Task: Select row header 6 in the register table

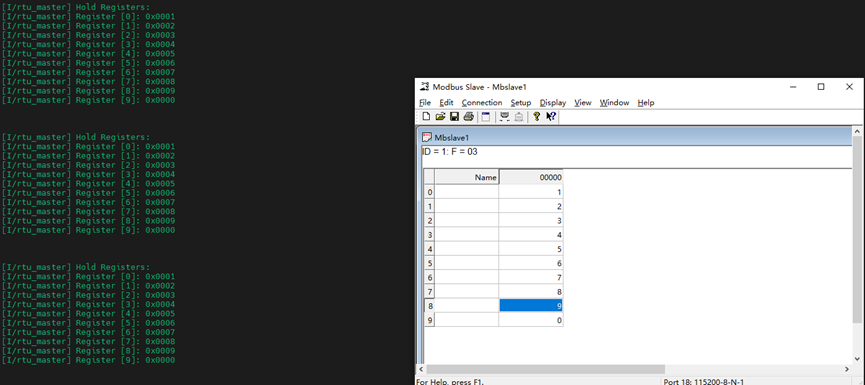Action: point(429,277)
